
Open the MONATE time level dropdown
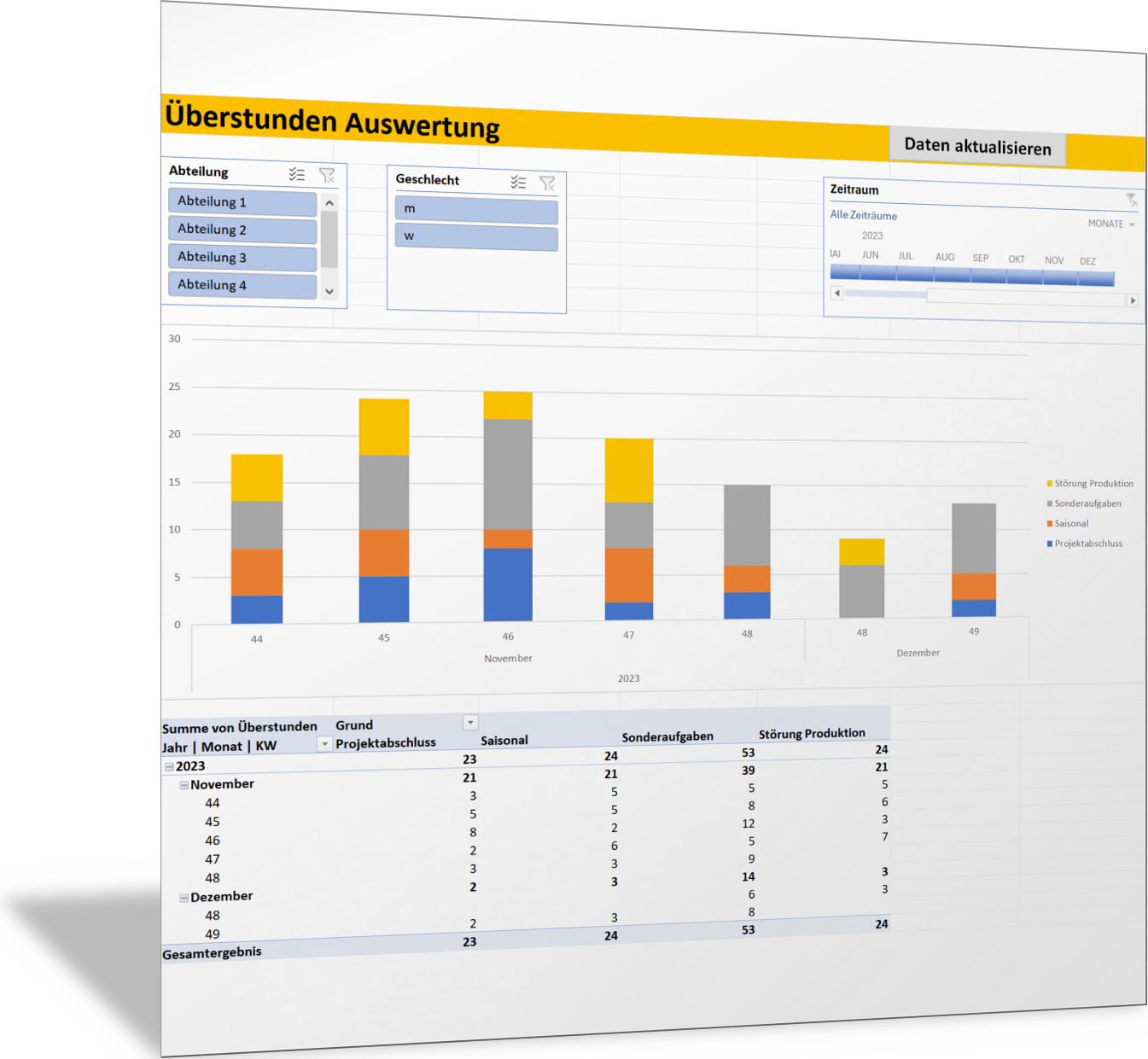1111,224
